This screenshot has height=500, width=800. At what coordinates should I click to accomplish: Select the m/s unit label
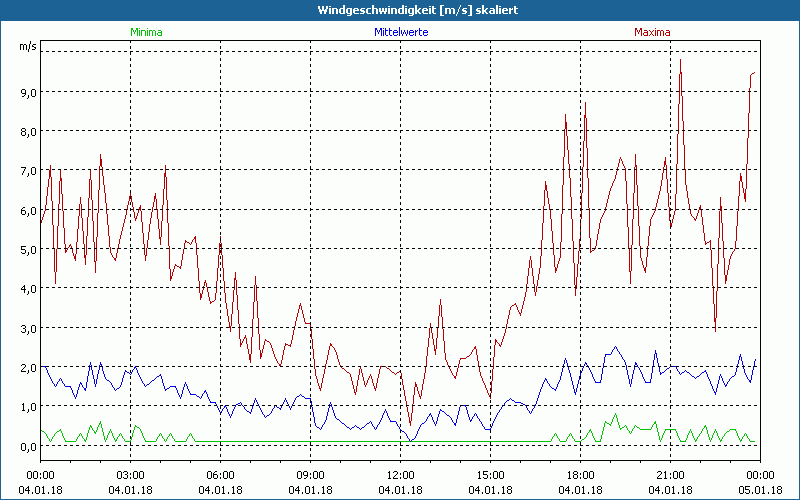coord(26,46)
